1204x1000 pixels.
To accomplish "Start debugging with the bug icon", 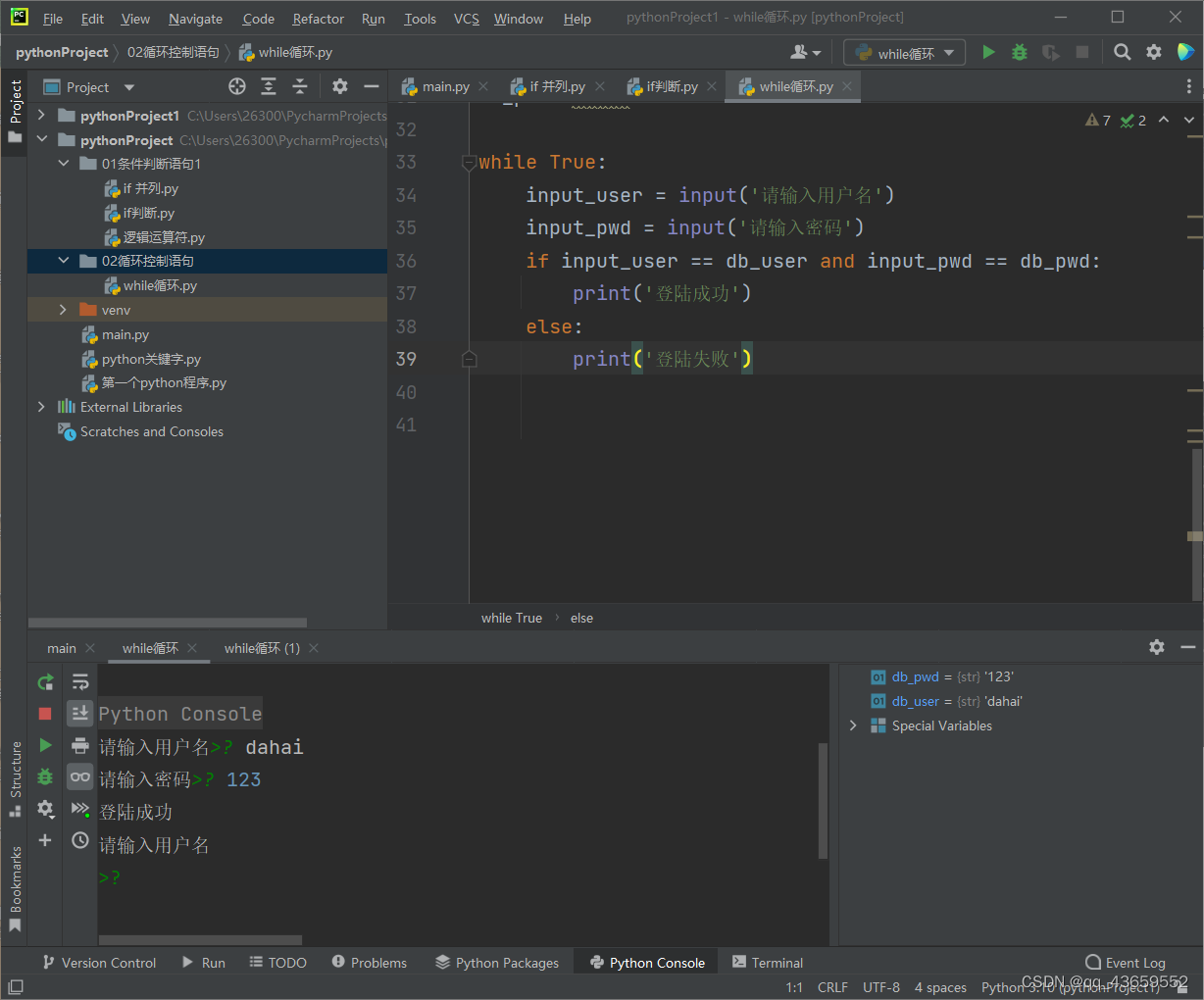I will pos(1019,52).
